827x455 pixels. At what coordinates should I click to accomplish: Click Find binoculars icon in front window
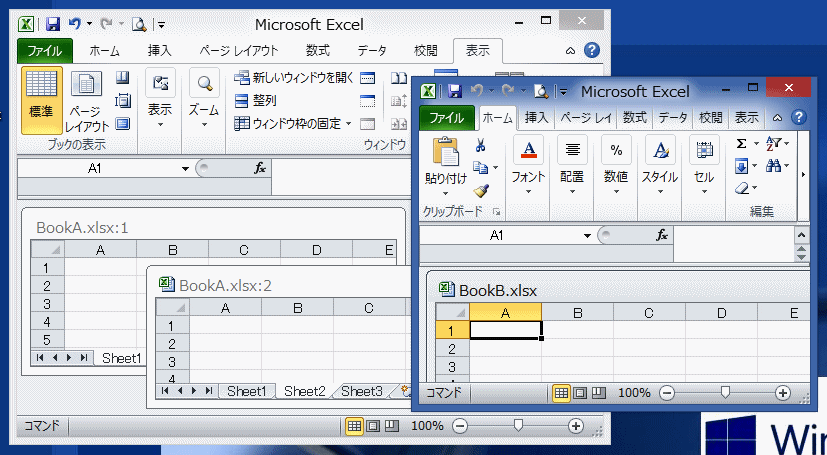(774, 167)
